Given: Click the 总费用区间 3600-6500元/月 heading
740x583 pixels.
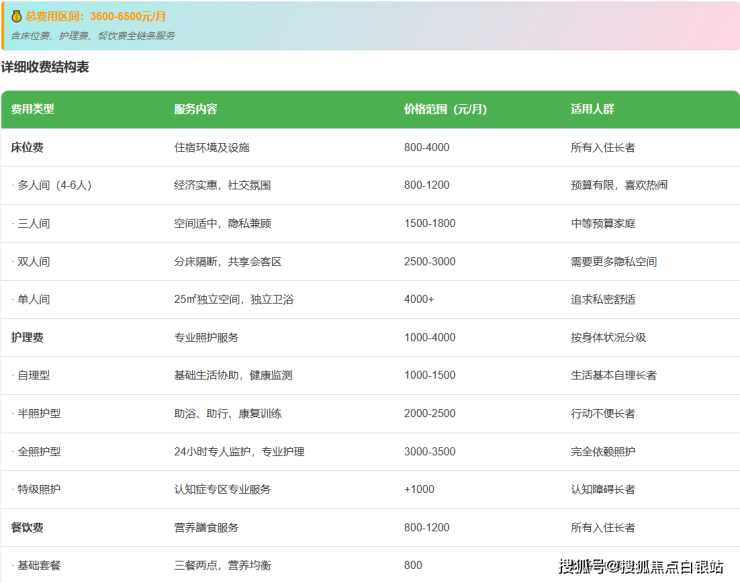Looking at the screenshot, I should [x=95, y=17].
